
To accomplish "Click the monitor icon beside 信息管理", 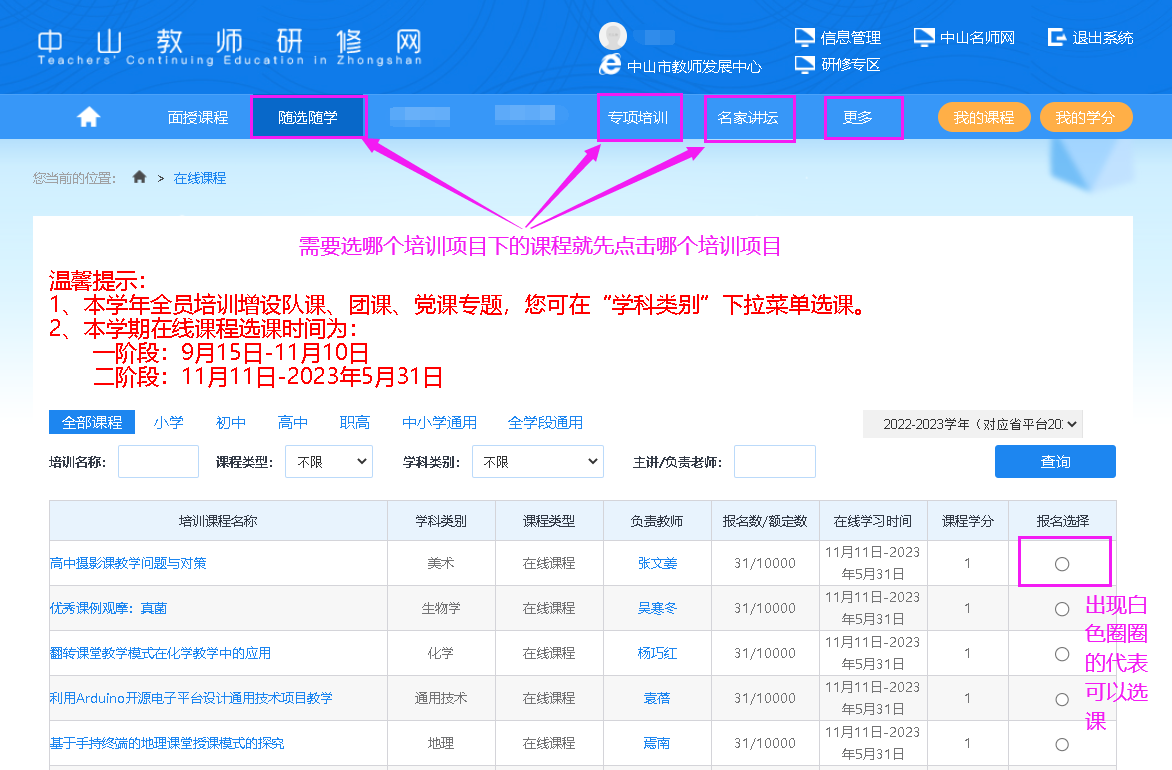I will (804, 37).
